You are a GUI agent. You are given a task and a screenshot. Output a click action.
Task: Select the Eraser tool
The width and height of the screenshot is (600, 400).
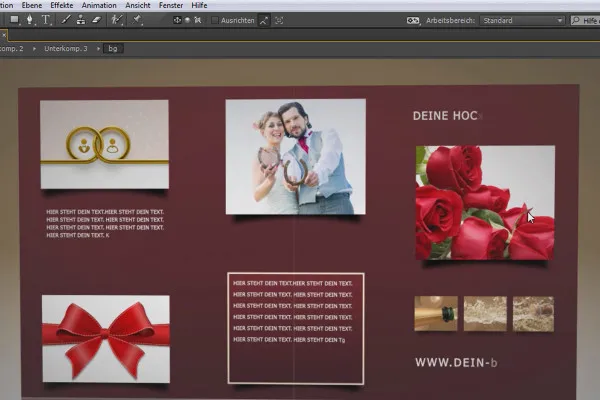tap(96, 20)
